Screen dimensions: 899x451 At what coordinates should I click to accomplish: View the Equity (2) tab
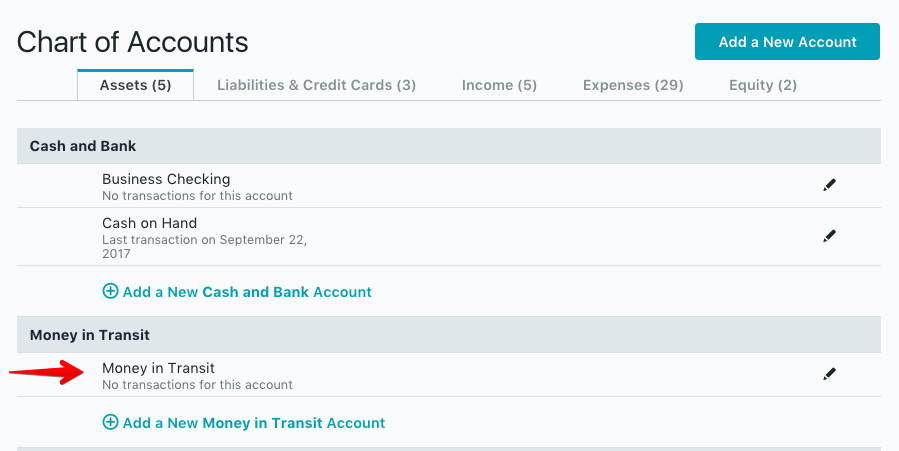point(763,85)
